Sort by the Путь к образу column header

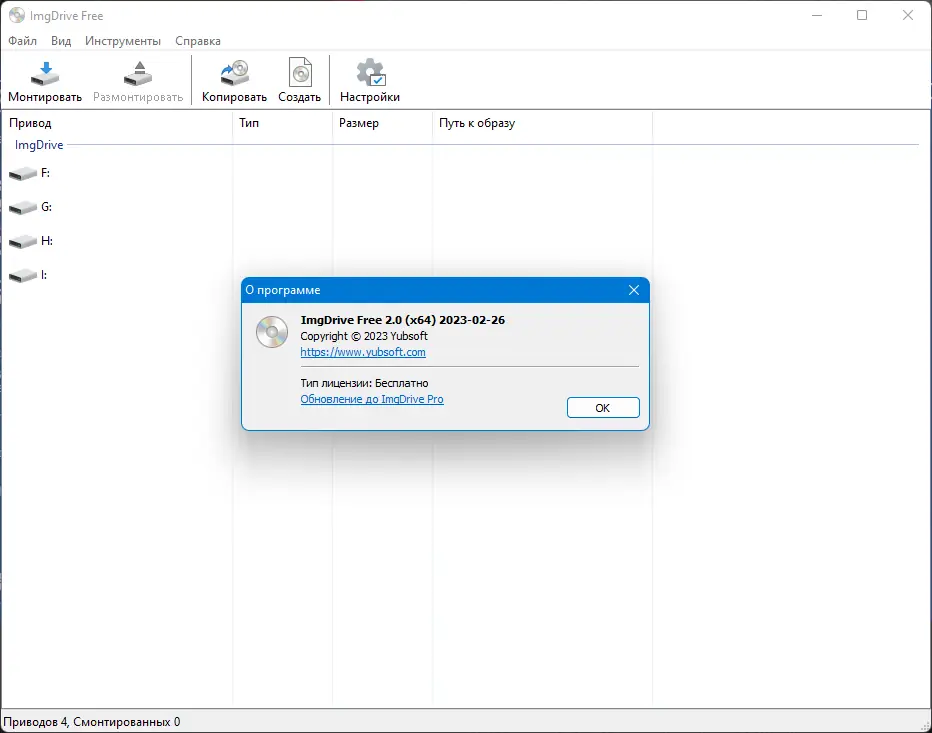542,122
